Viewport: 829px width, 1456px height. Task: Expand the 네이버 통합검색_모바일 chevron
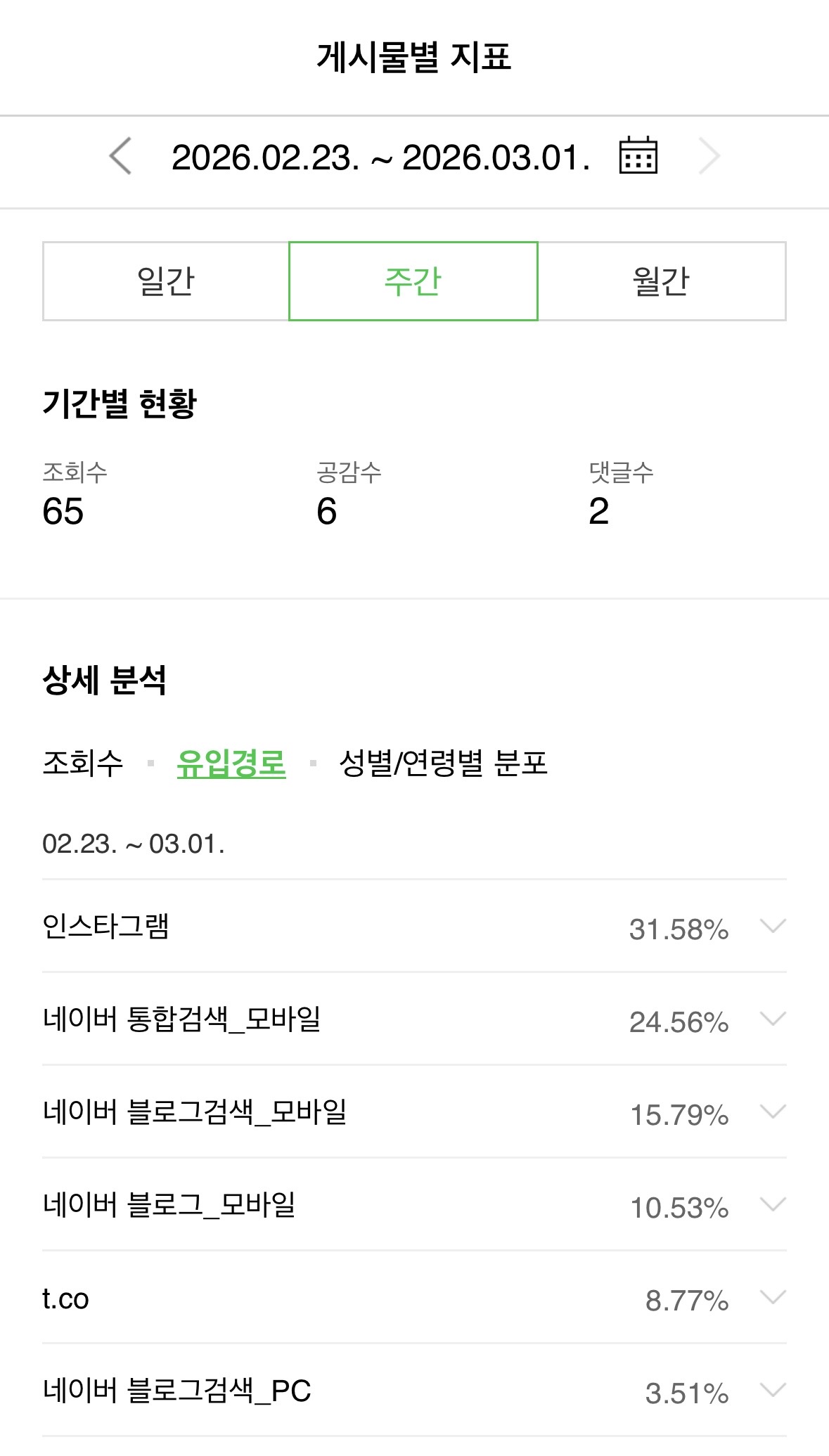(773, 1019)
